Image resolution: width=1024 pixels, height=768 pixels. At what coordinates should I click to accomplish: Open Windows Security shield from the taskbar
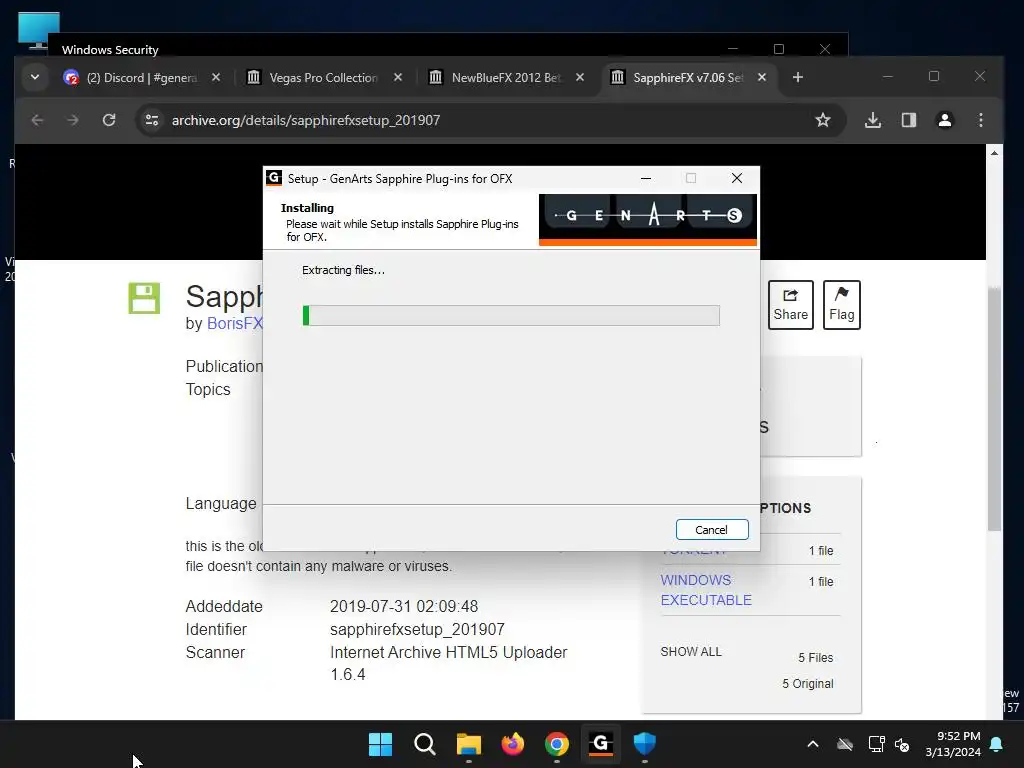[x=645, y=744]
